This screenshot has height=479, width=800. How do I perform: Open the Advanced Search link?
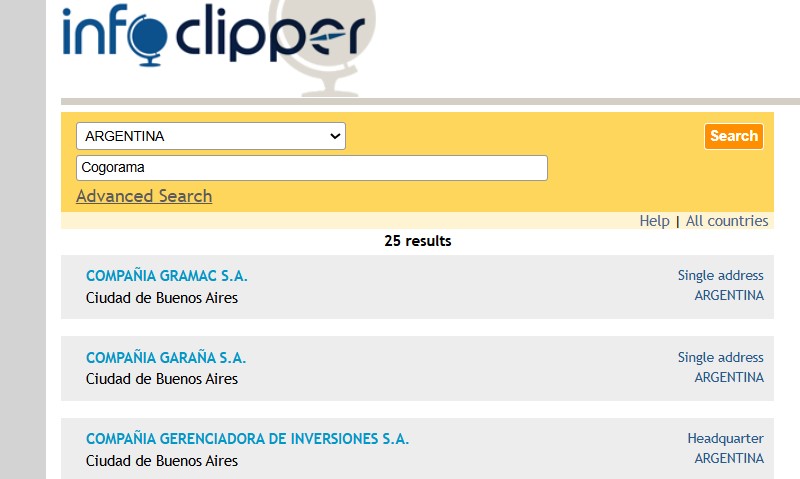144,196
